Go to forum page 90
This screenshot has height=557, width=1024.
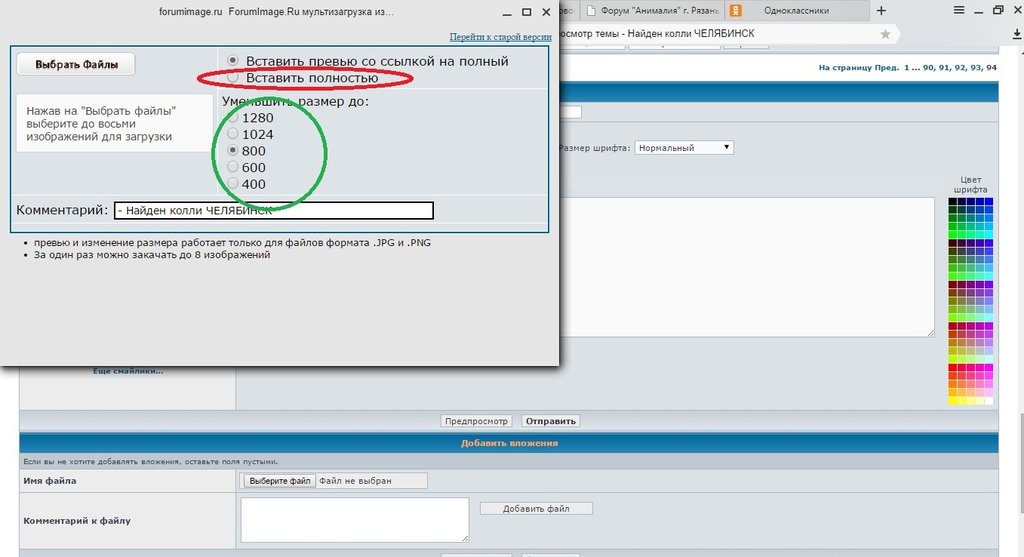click(x=928, y=67)
